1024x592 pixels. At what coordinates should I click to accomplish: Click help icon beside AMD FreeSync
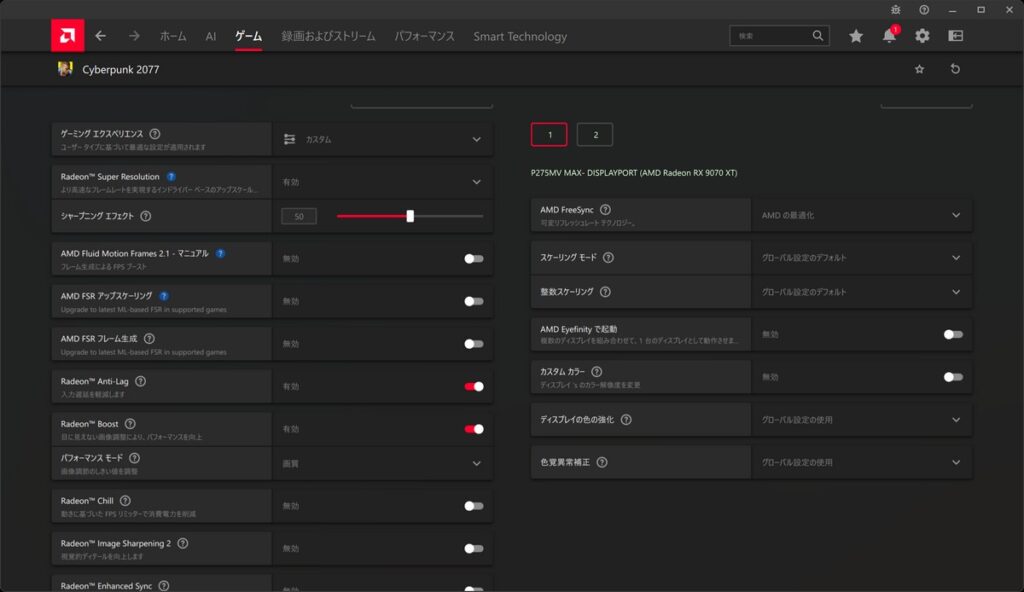click(x=605, y=210)
